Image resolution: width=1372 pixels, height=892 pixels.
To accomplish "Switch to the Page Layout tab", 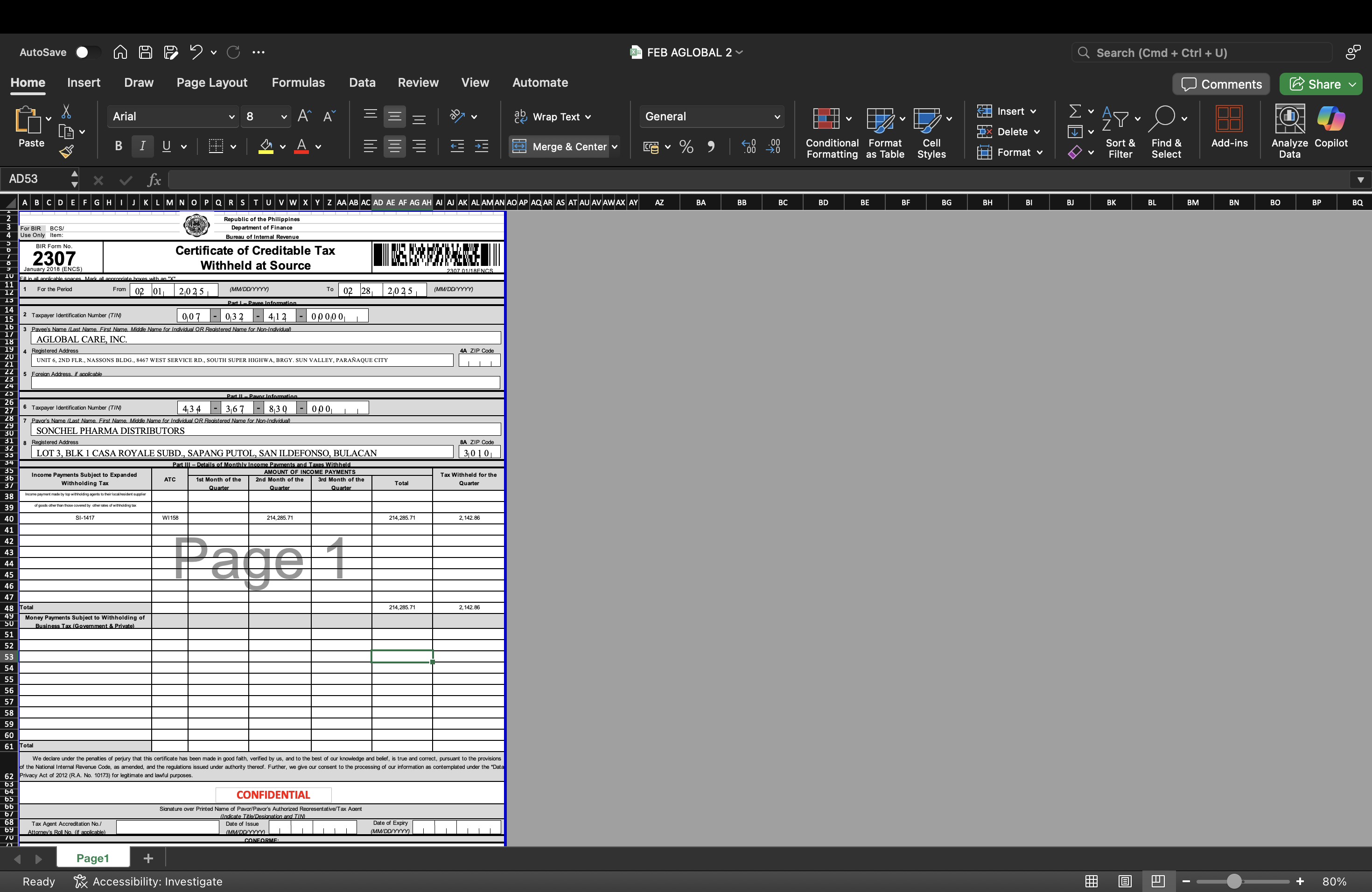I will point(211,83).
